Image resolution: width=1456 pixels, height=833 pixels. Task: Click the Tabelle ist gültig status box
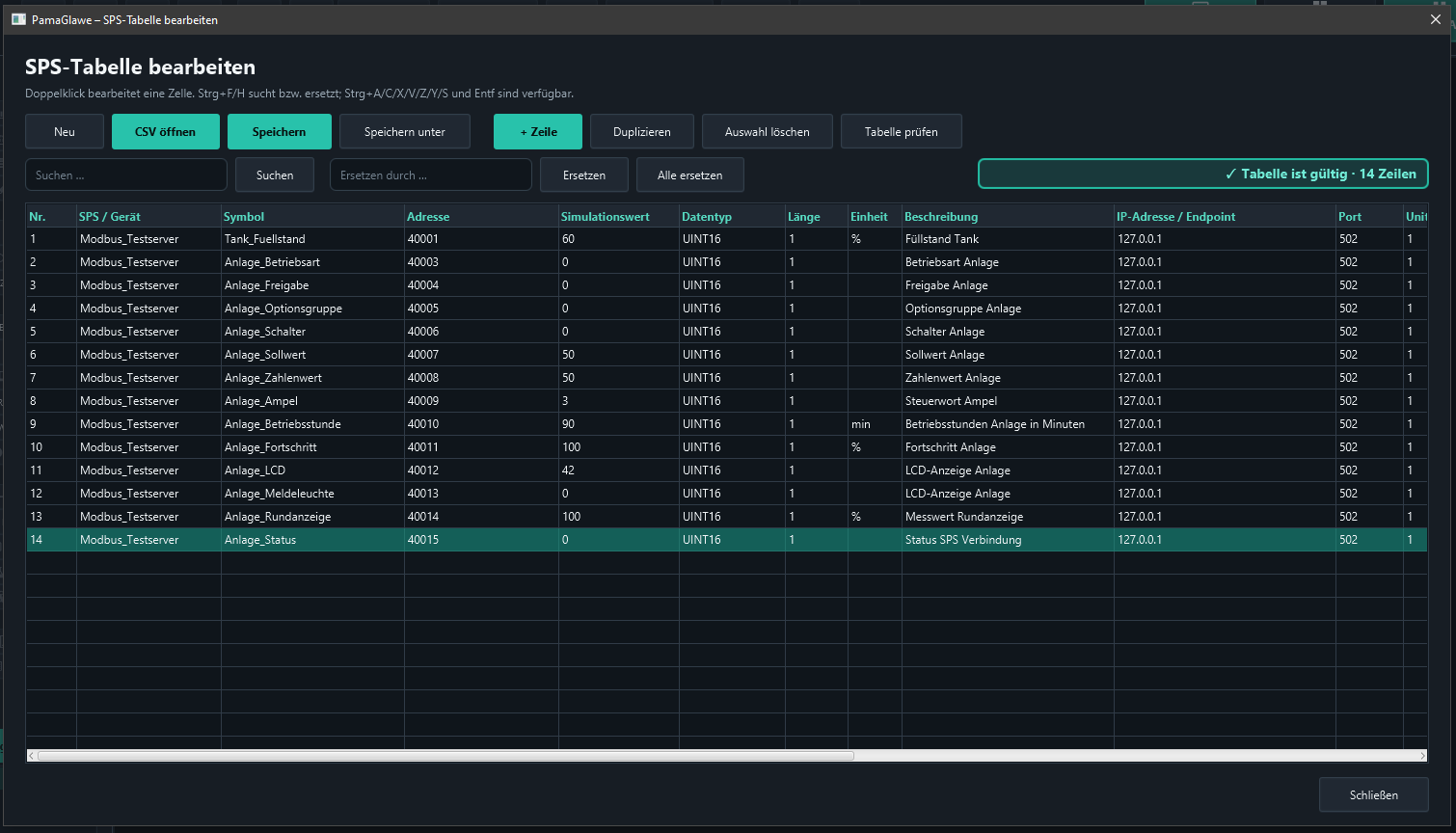[1203, 174]
